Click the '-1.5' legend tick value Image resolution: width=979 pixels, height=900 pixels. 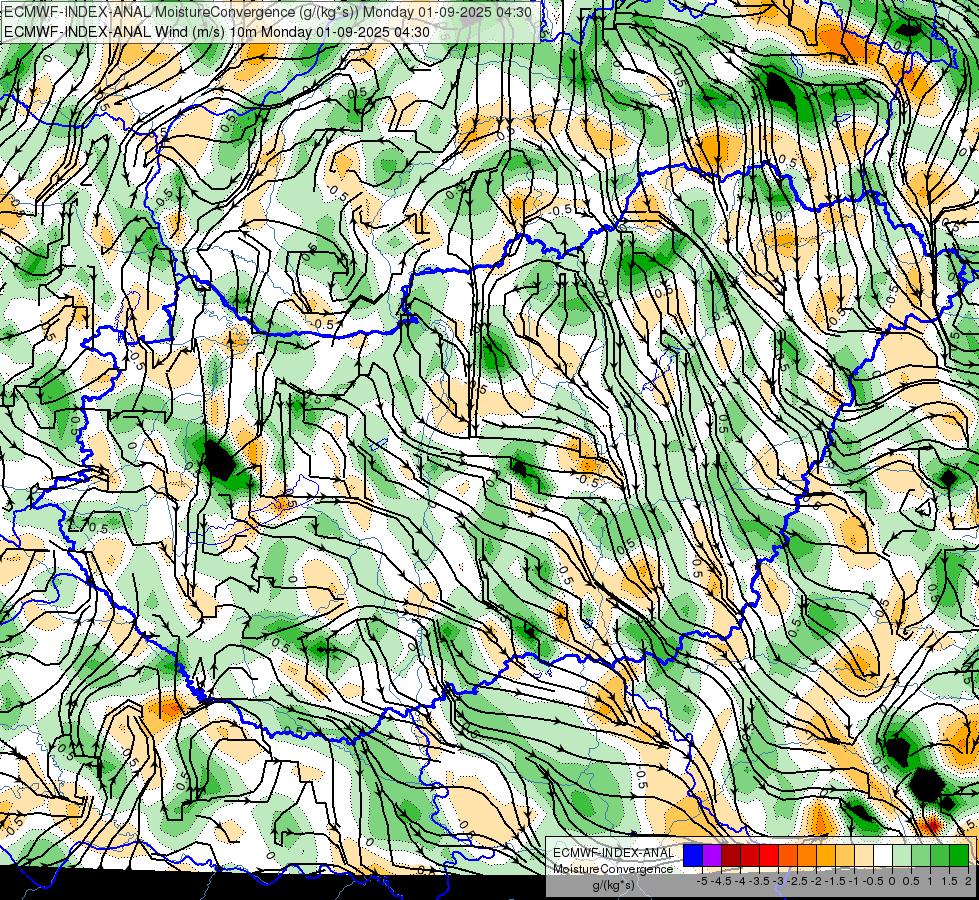tap(835, 881)
